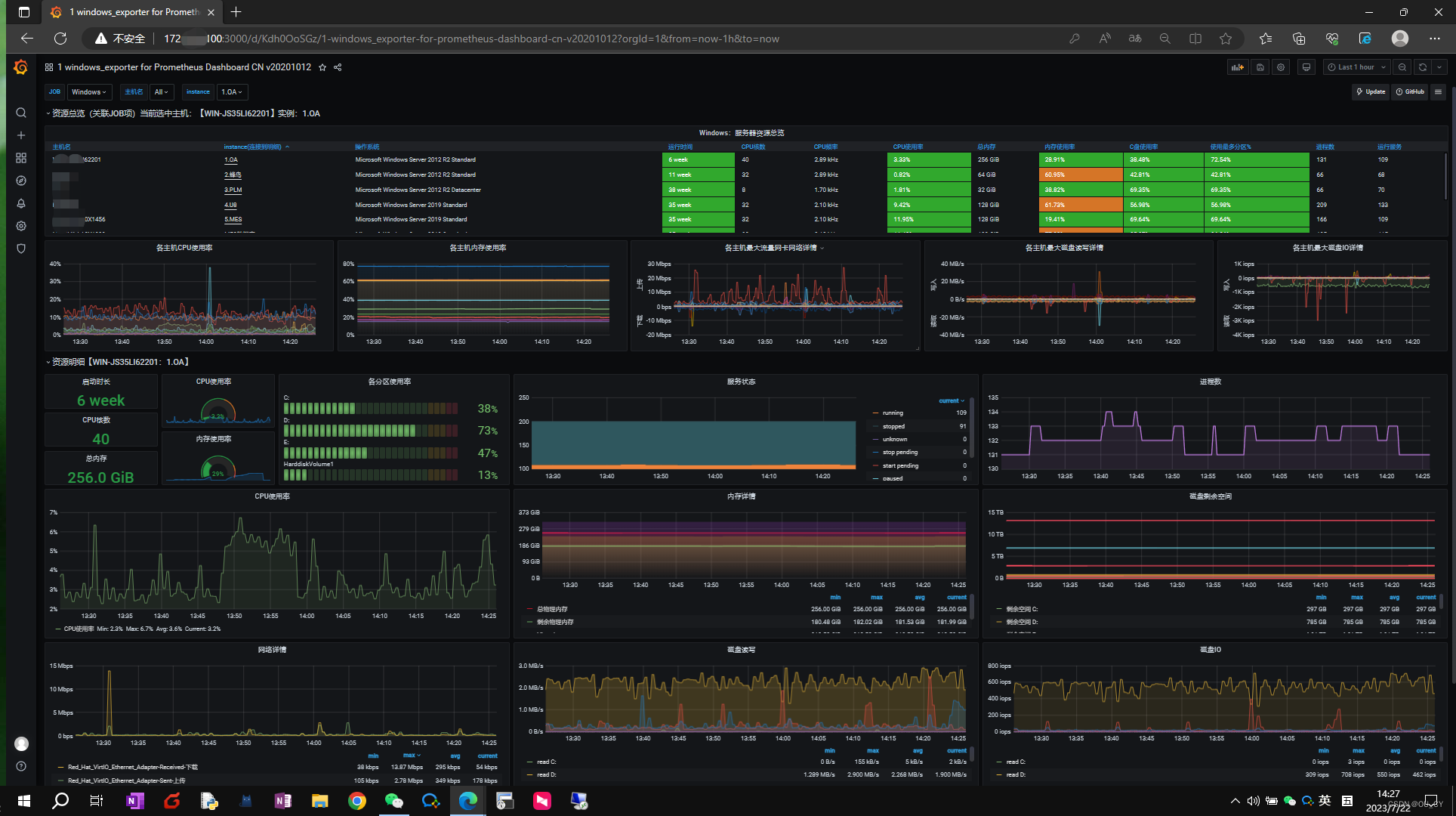Click the instance link 1.OA in table
This screenshot has width=1456, height=816.
tap(230, 159)
